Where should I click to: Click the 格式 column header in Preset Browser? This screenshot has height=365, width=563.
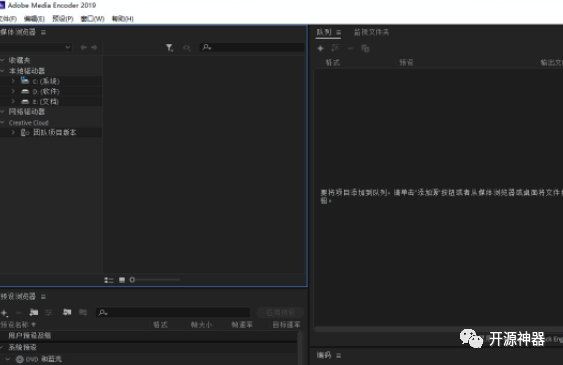(x=160, y=325)
